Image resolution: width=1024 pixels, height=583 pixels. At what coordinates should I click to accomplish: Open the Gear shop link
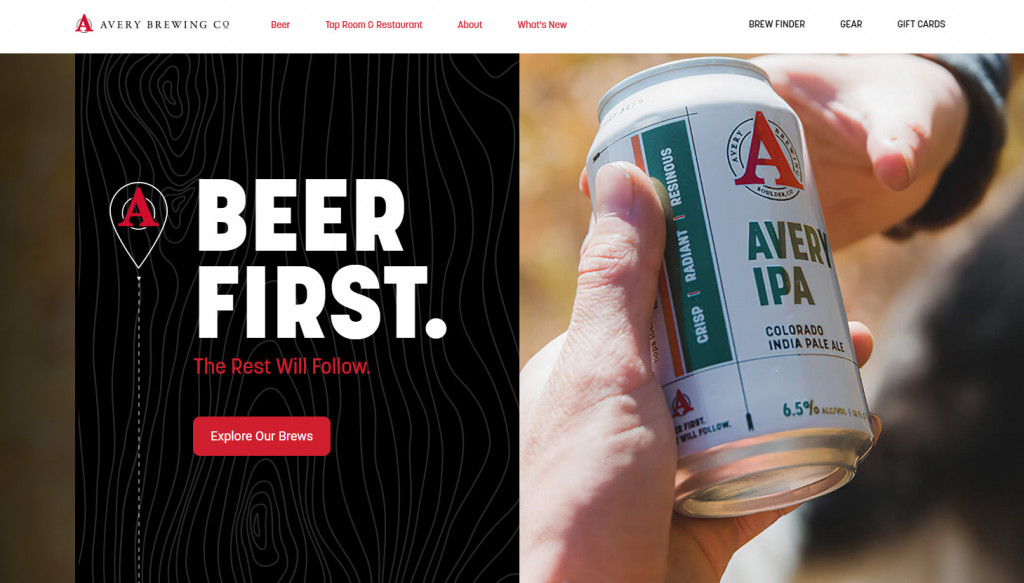pyautogui.click(x=851, y=24)
